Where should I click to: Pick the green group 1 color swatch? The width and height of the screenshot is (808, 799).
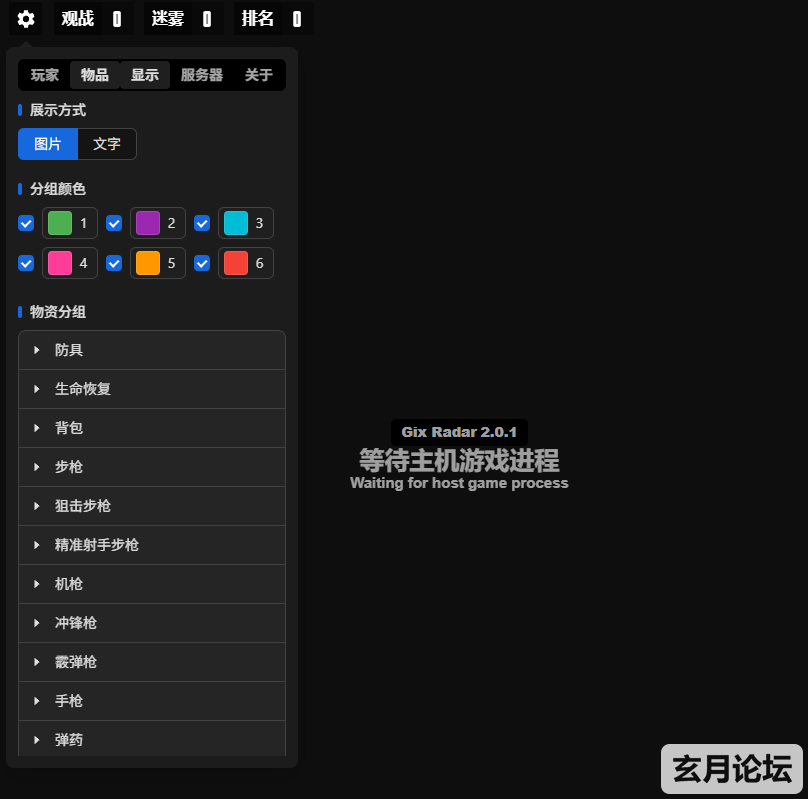pyautogui.click(x=60, y=223)
